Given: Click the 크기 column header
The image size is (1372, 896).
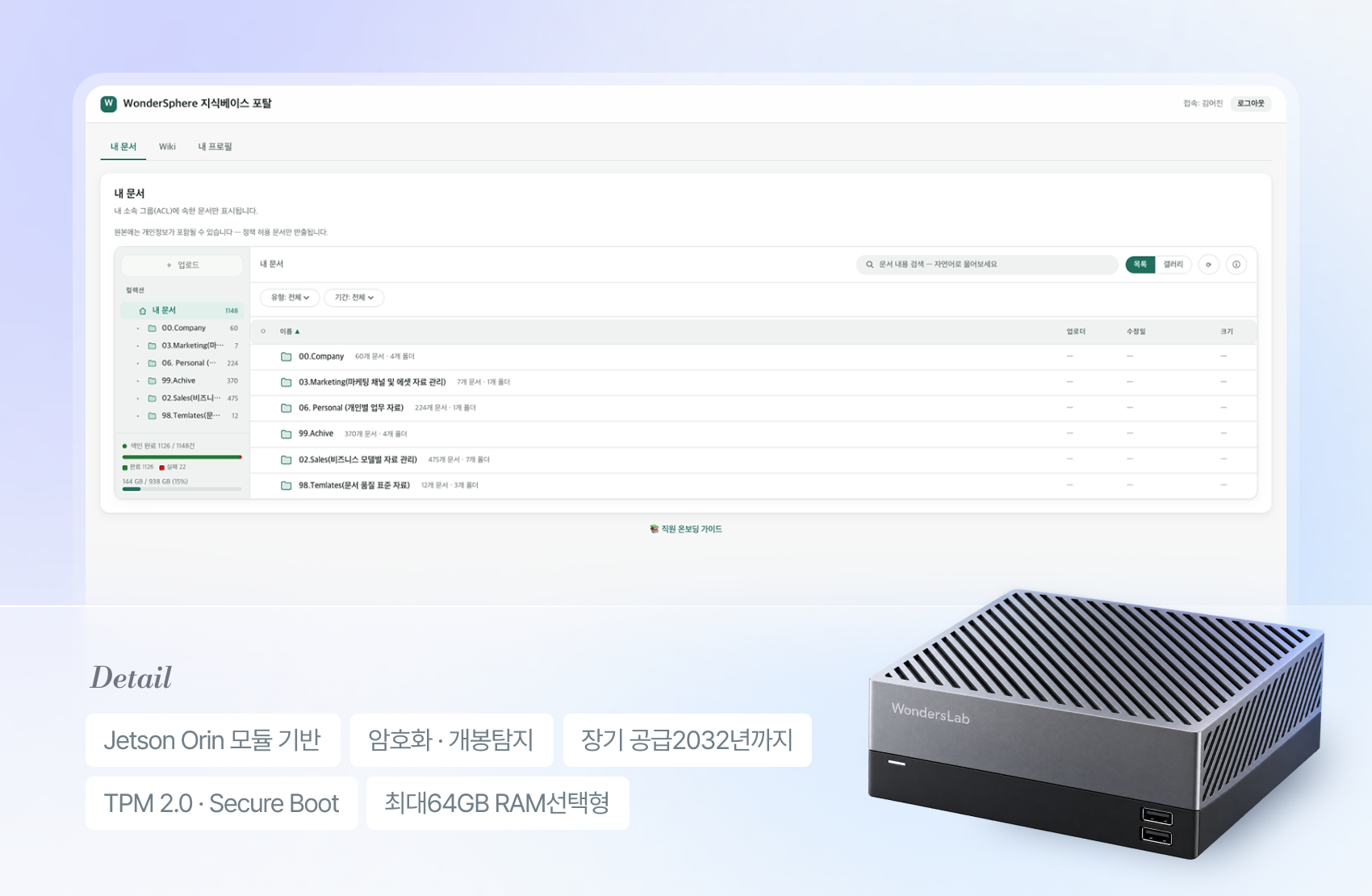Looking at the screenshot, I should coord(1227,332).
